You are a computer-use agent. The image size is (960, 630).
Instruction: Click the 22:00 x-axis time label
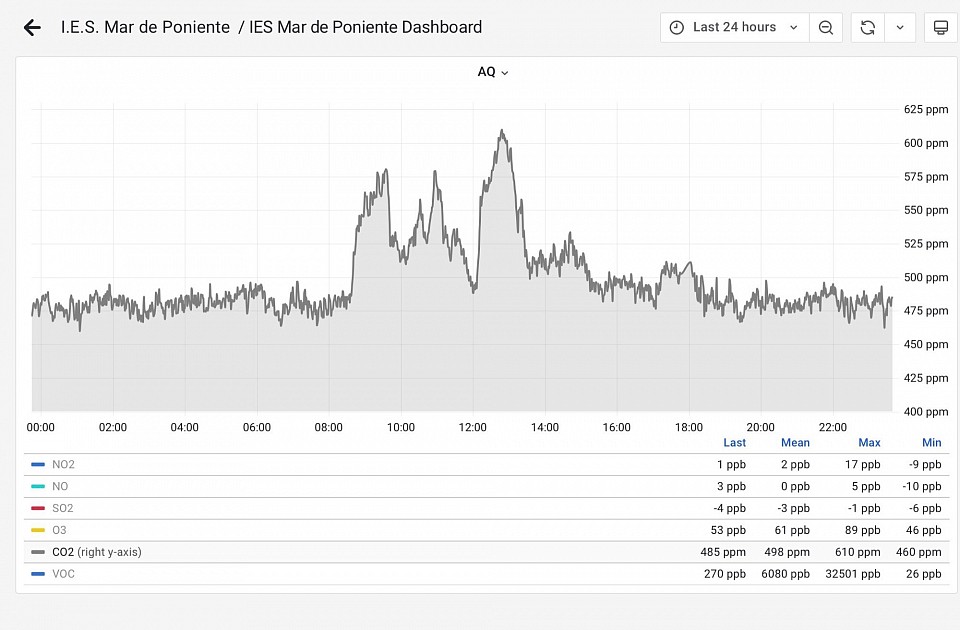tap(833, 427)
